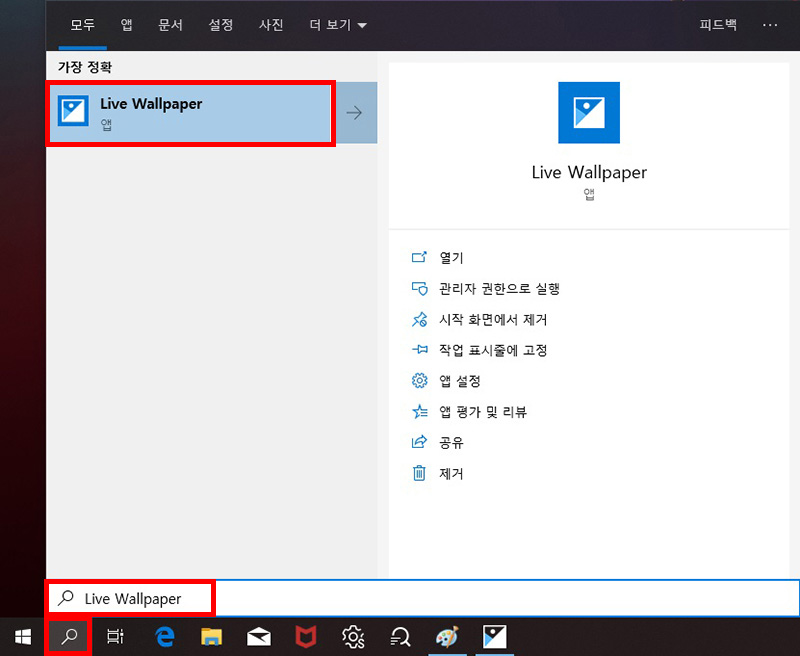
Task: Select 작업 표시줄에 고정
Action: pos(479,350)
